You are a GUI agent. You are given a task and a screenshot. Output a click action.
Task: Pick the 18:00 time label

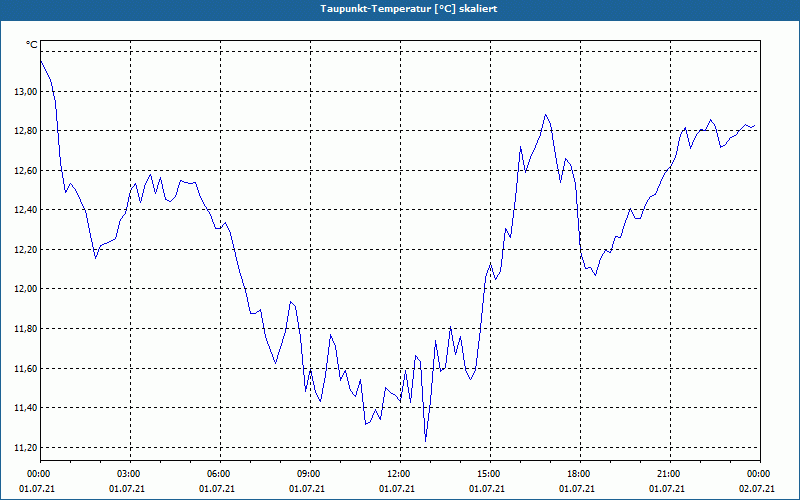[580, 474]
